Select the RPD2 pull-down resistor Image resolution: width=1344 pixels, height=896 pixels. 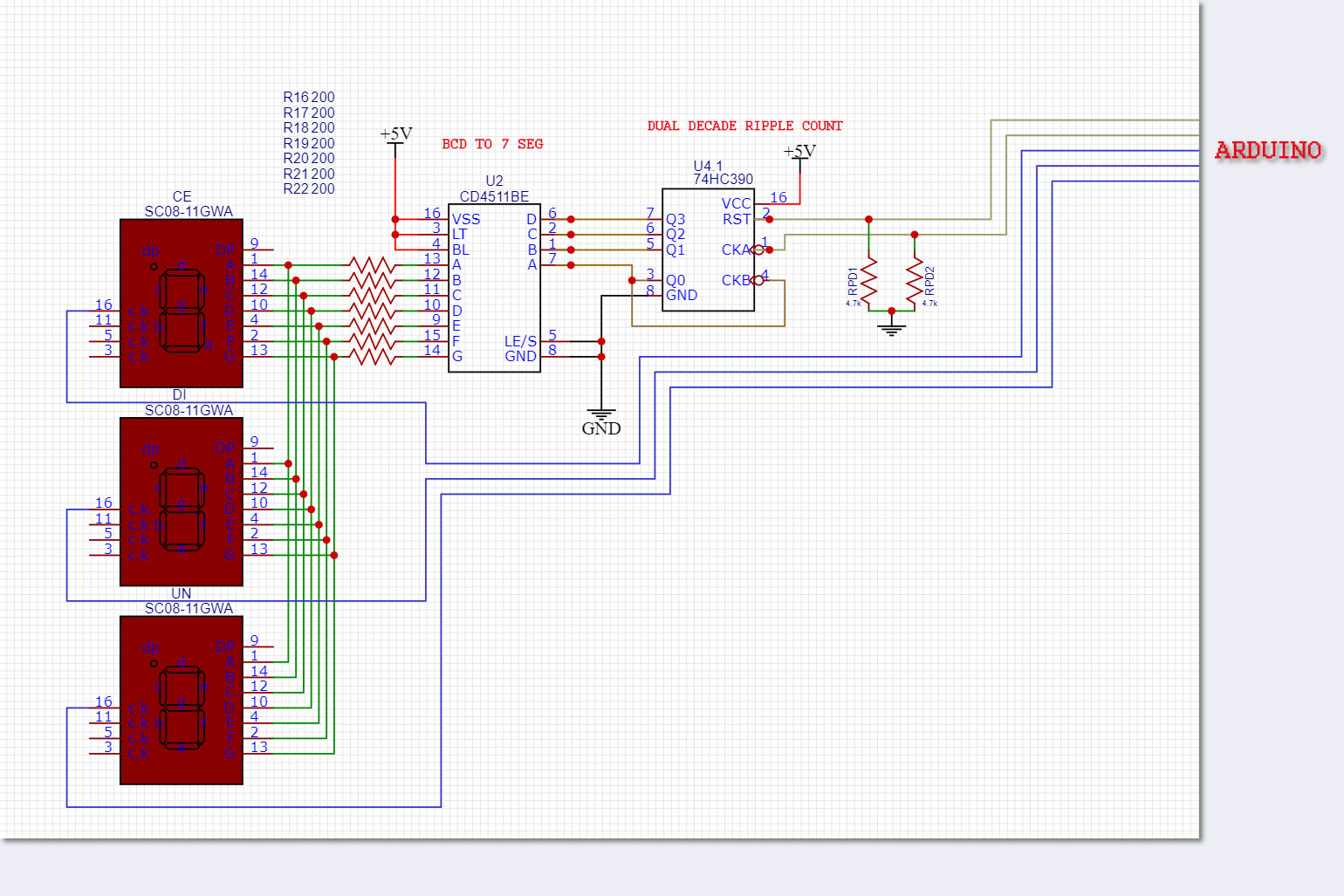(915, 281)
